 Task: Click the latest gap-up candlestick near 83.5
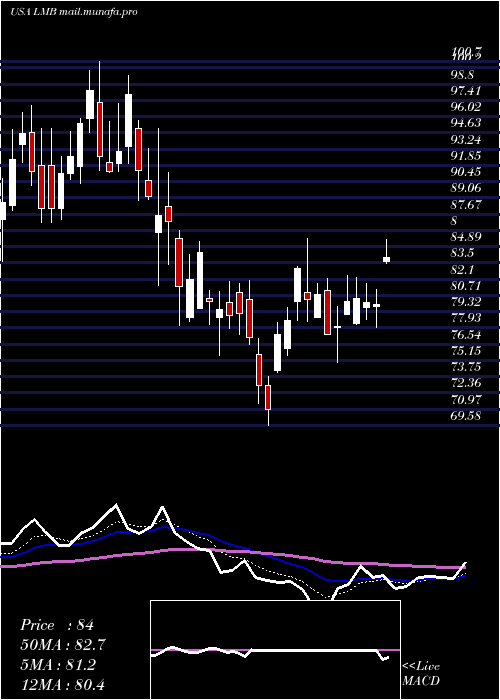coord(387,259)
